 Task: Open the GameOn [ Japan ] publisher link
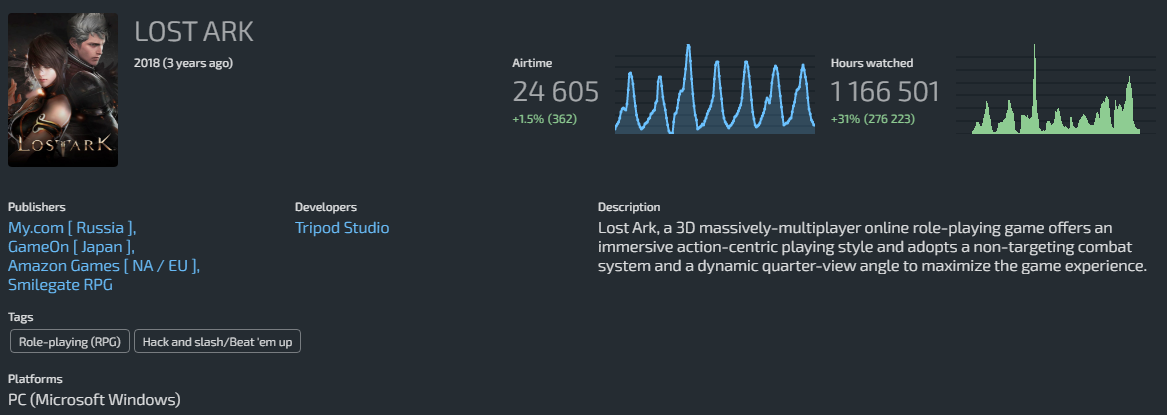pos(69,247)
